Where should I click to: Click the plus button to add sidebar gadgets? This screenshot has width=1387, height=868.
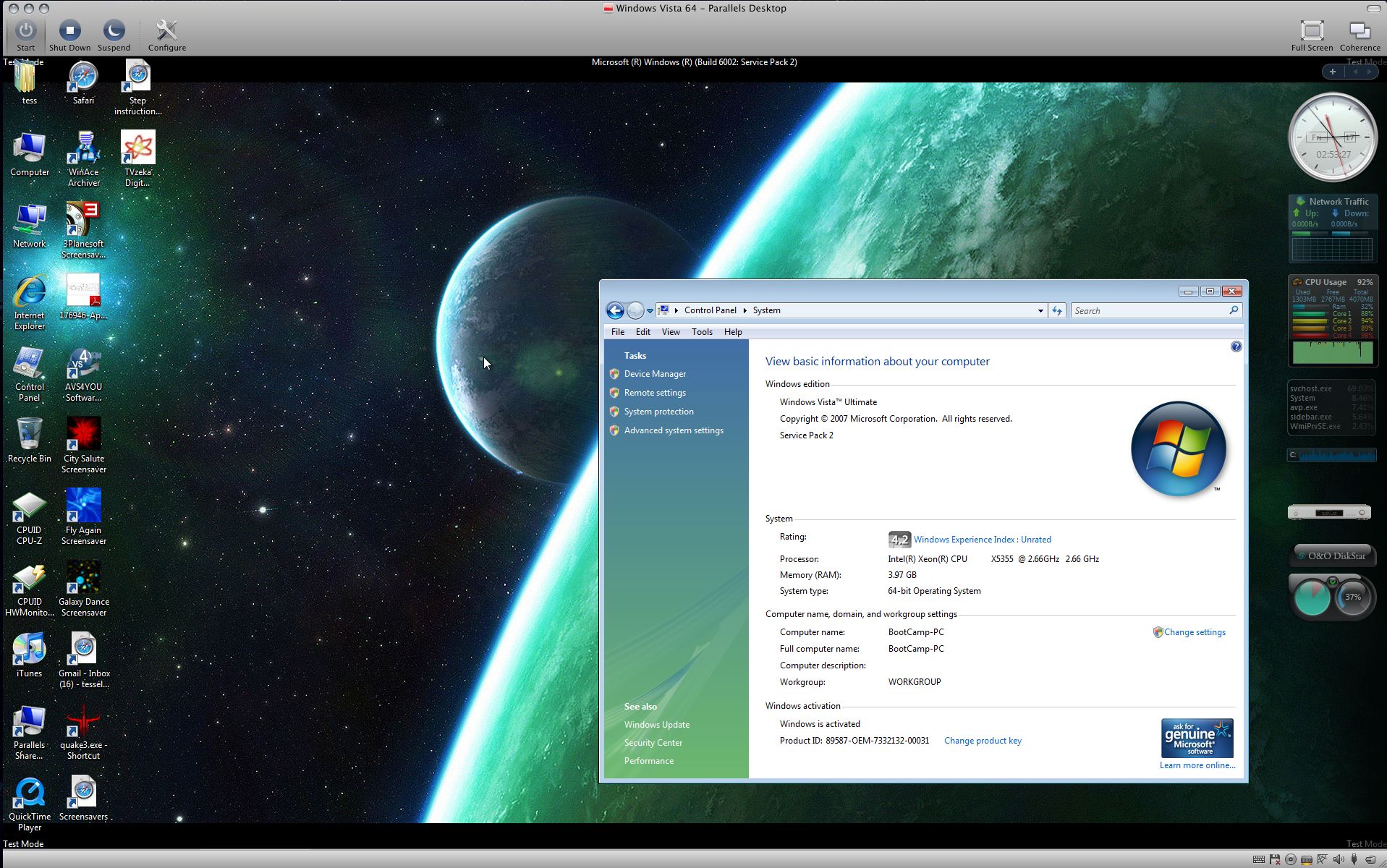(x=1332, y=72)
